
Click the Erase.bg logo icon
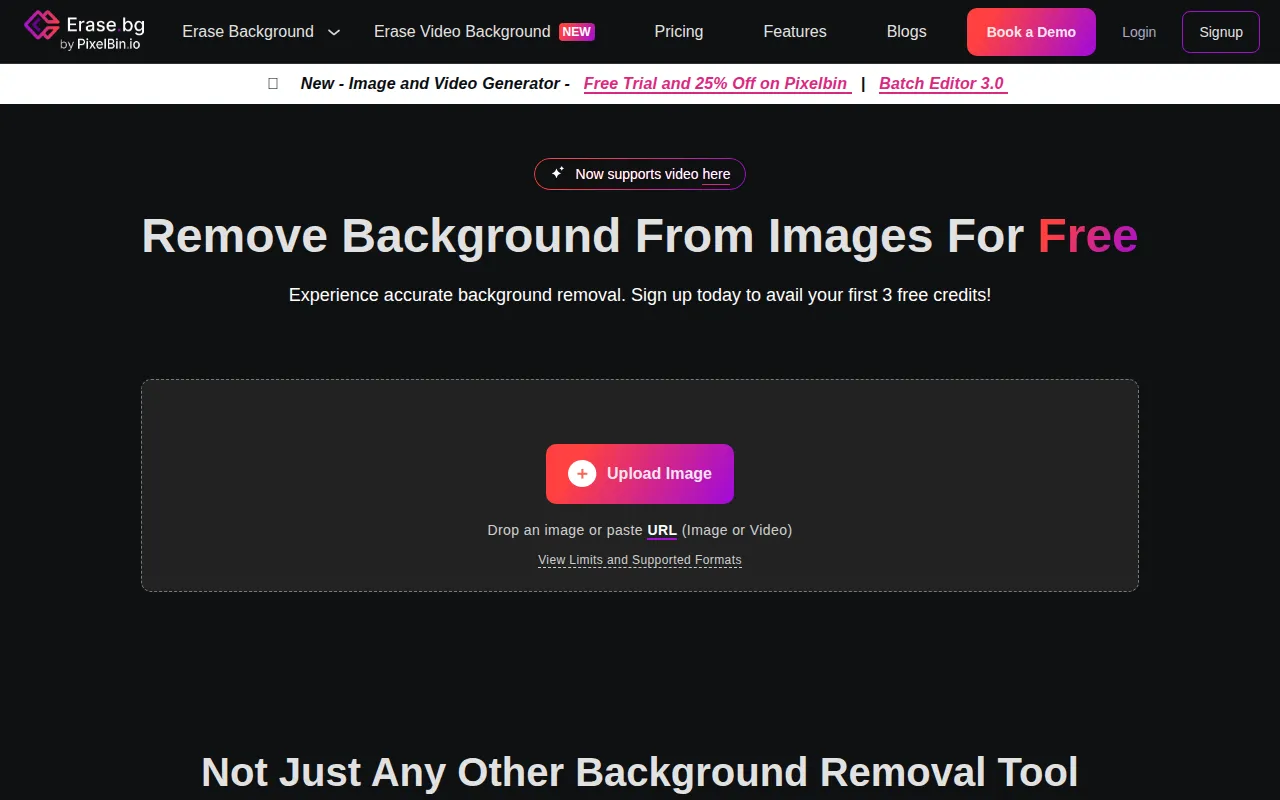tap(41, 26)
